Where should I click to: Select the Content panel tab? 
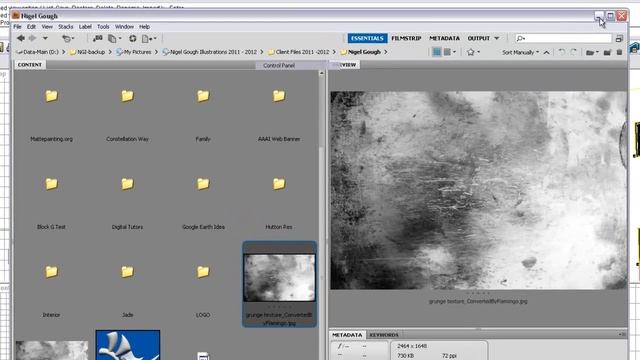pyautogui.click(x=30, y=65)
